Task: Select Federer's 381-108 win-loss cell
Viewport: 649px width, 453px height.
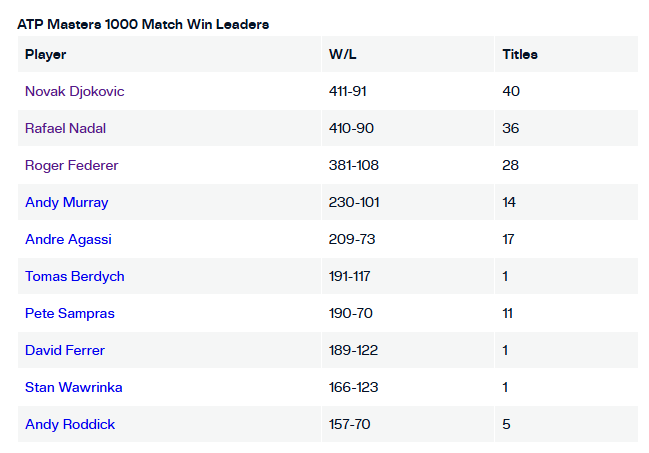Action: point(408,165)
